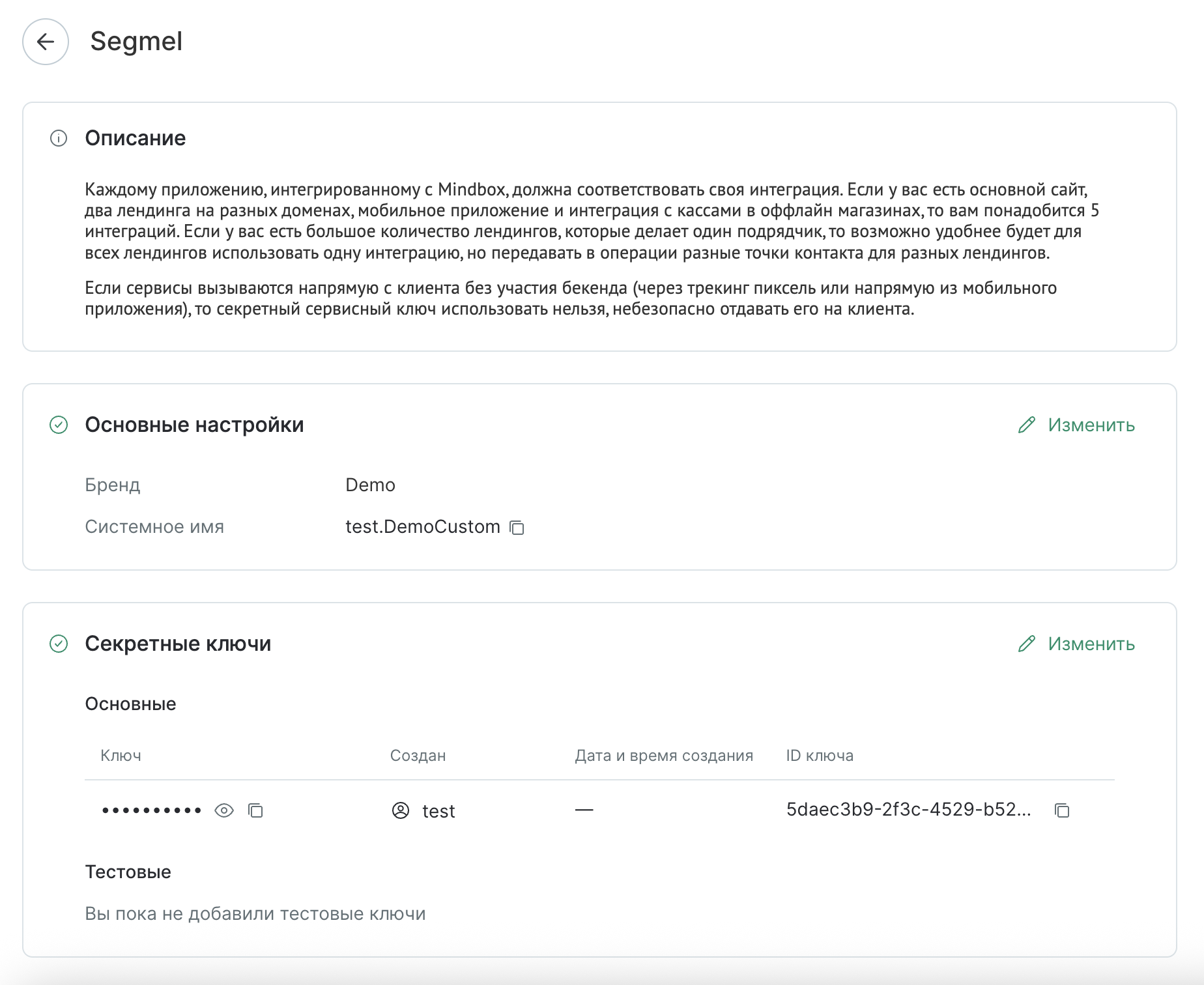
Task: Click the pencil icon in Секретные ключи
Action: click(1027, 644)
